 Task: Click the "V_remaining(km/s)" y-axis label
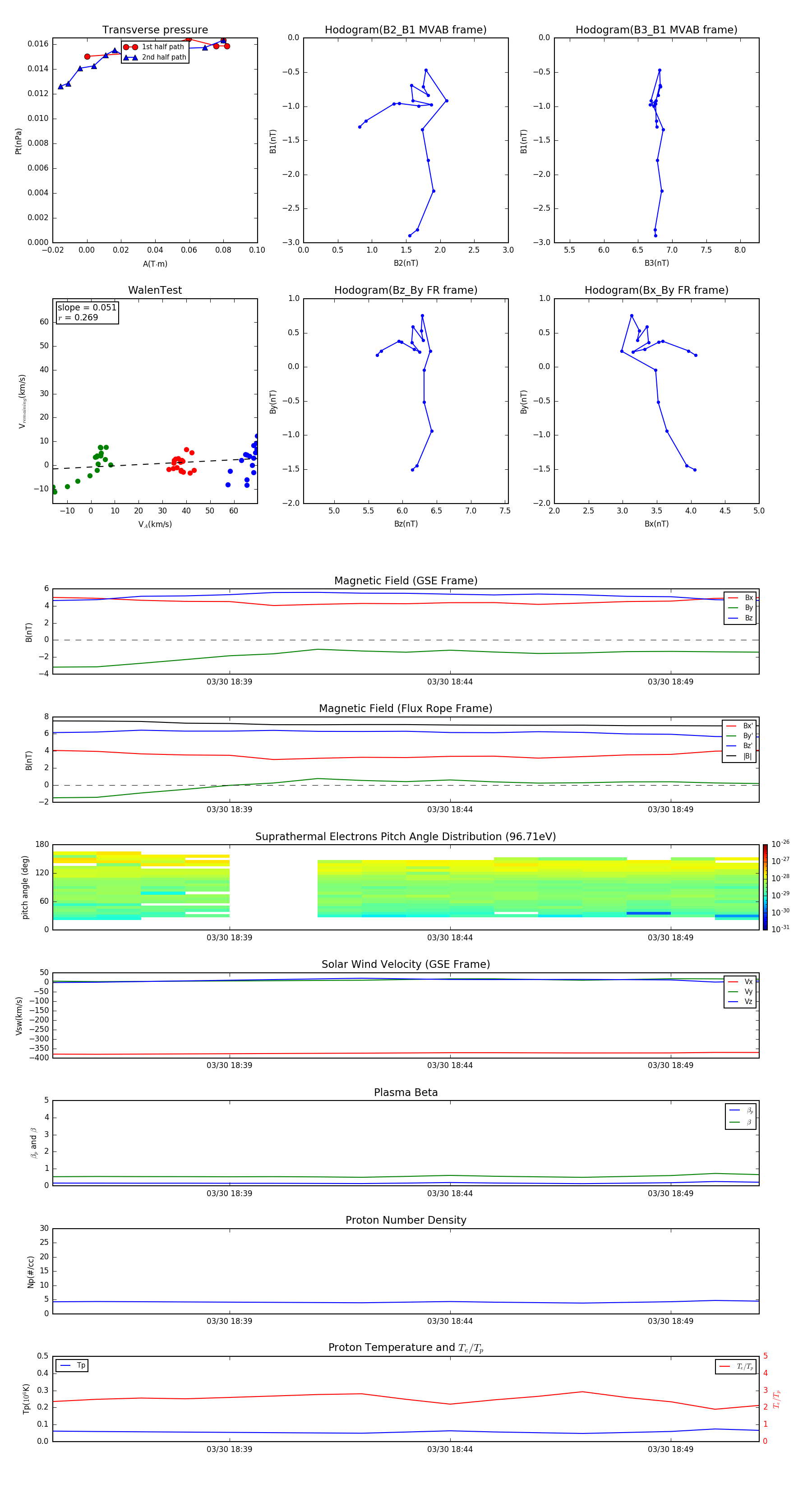point(22,401)
